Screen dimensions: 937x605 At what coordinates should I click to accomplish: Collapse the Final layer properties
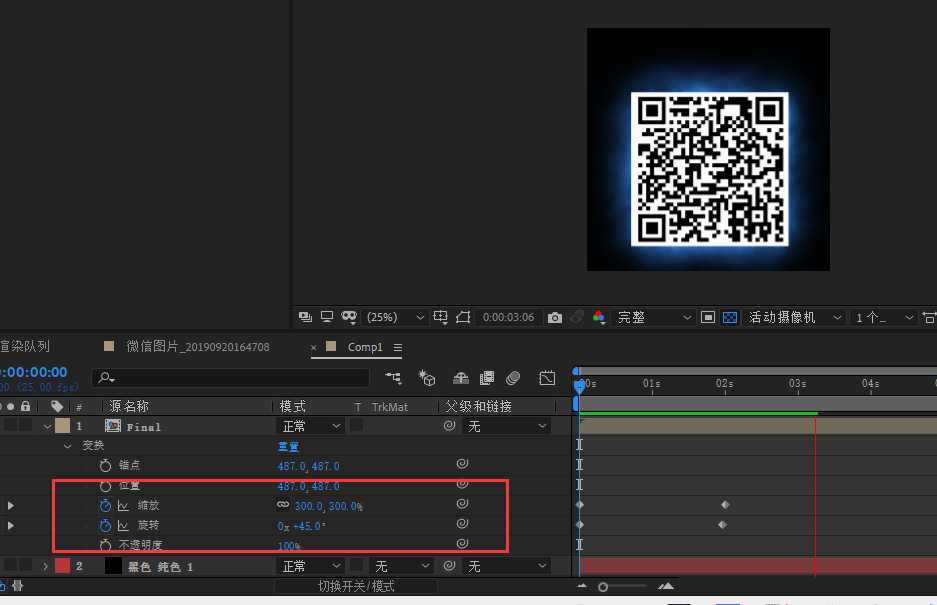47,426
